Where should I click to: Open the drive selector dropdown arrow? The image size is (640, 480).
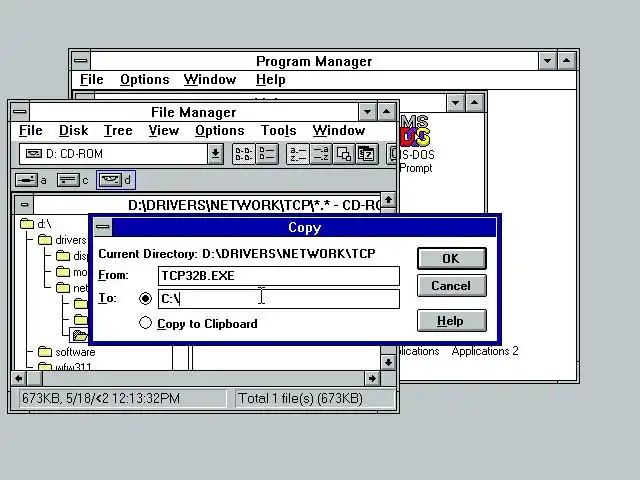(216, 154)
